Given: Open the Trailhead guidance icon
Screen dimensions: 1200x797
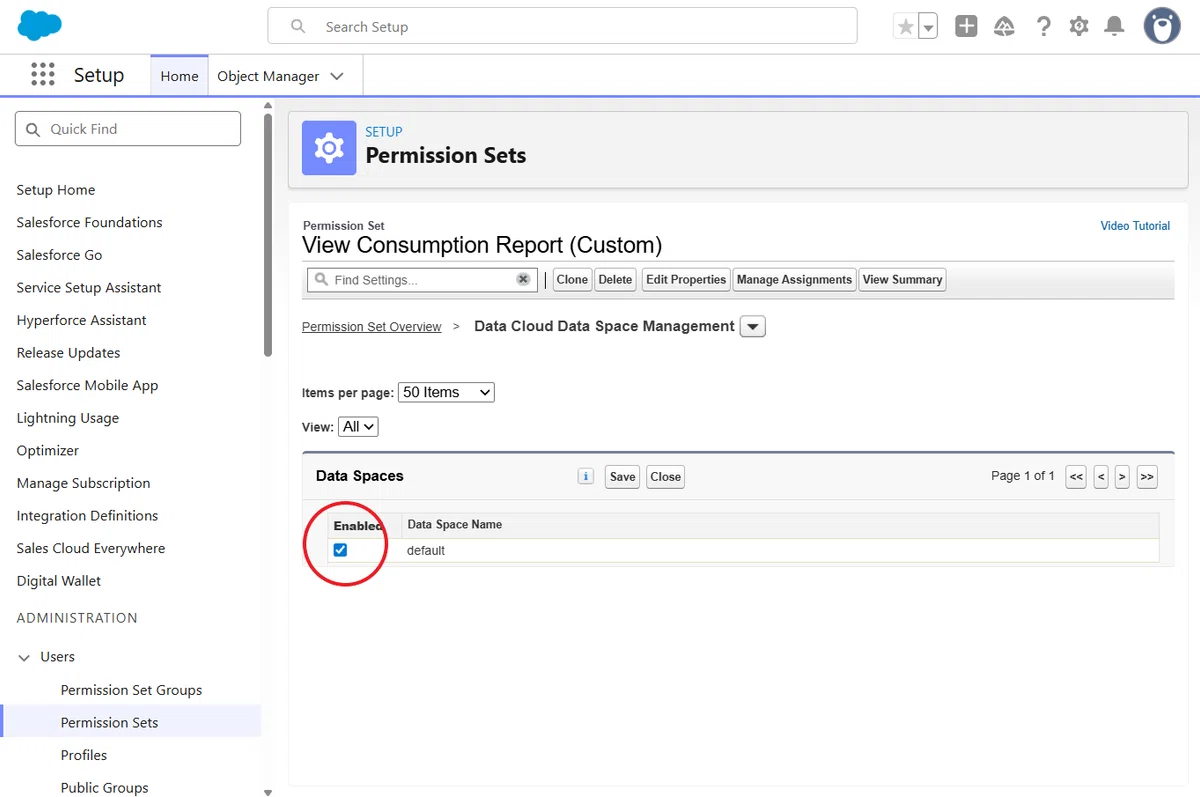Looking at the screenshot, I should pos(1004,27).
